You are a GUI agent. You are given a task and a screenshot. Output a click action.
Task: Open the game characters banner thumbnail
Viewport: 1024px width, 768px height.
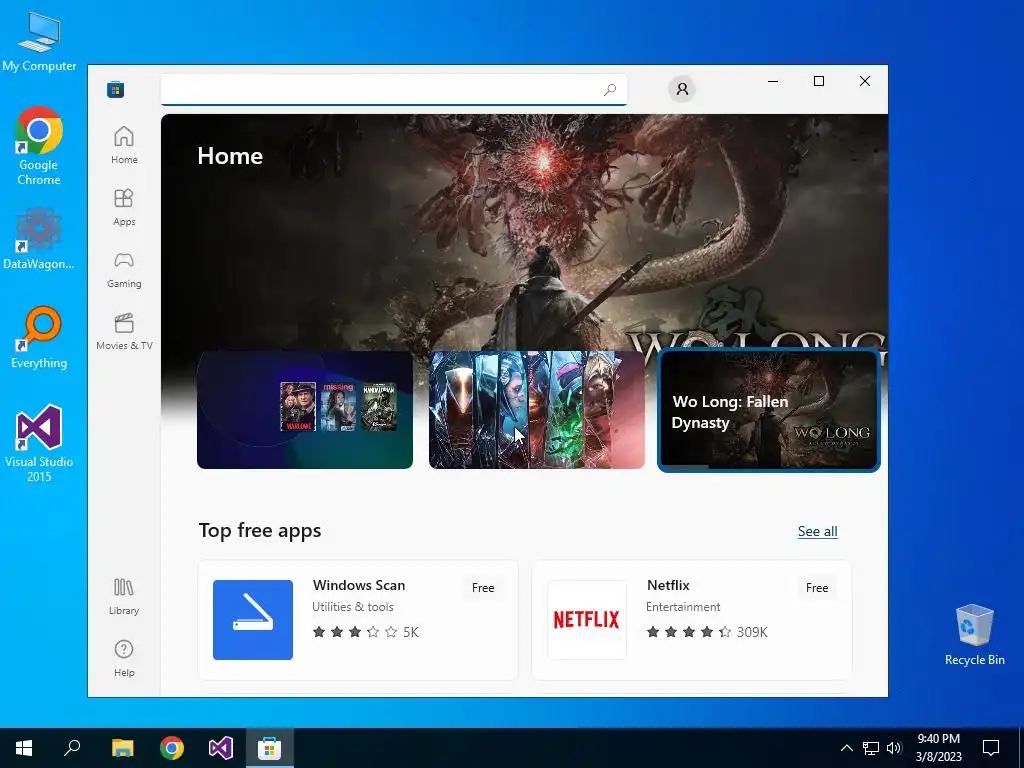537,409
